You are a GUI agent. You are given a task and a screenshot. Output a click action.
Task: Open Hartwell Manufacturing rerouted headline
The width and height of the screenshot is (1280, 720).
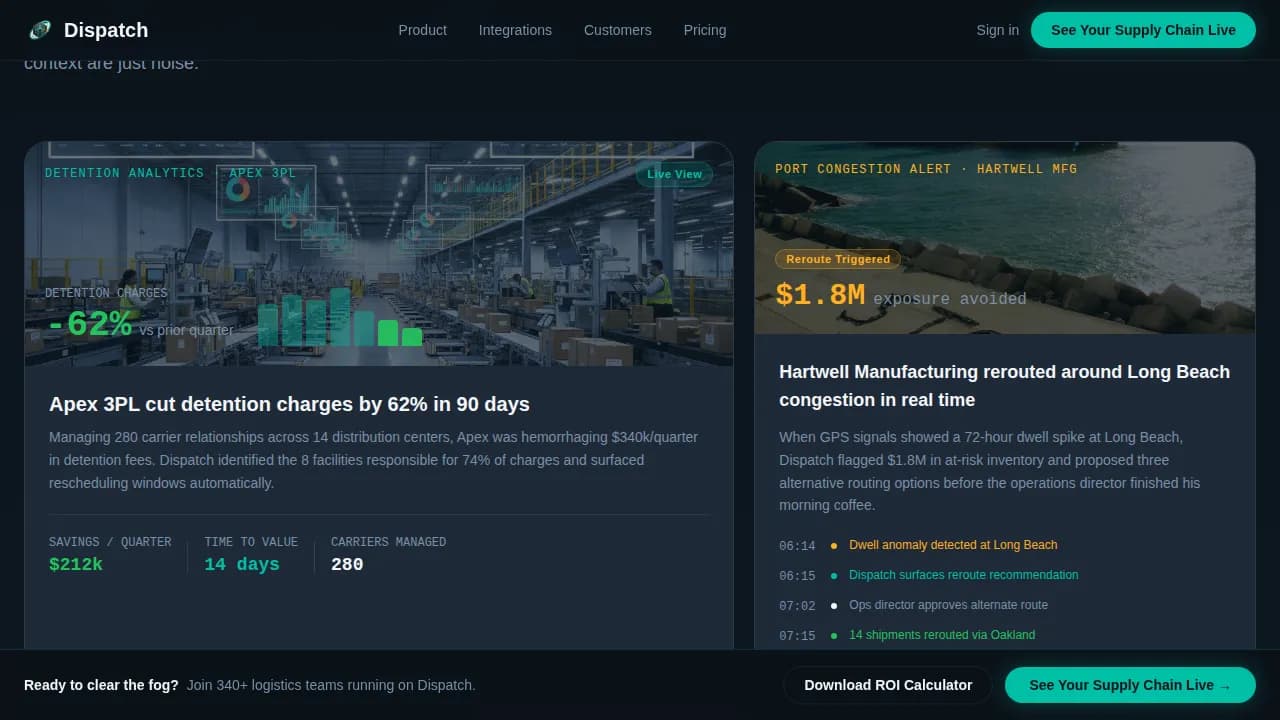pyautogui.click(x=1004, y=385)
